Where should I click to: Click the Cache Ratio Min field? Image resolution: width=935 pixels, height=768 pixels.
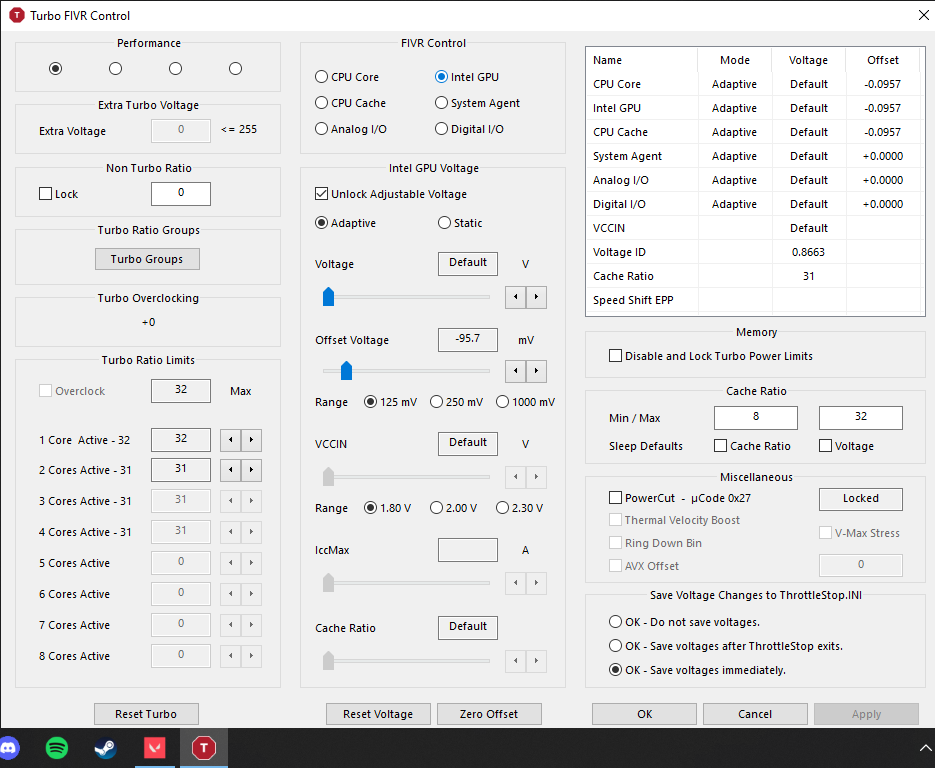756,417
